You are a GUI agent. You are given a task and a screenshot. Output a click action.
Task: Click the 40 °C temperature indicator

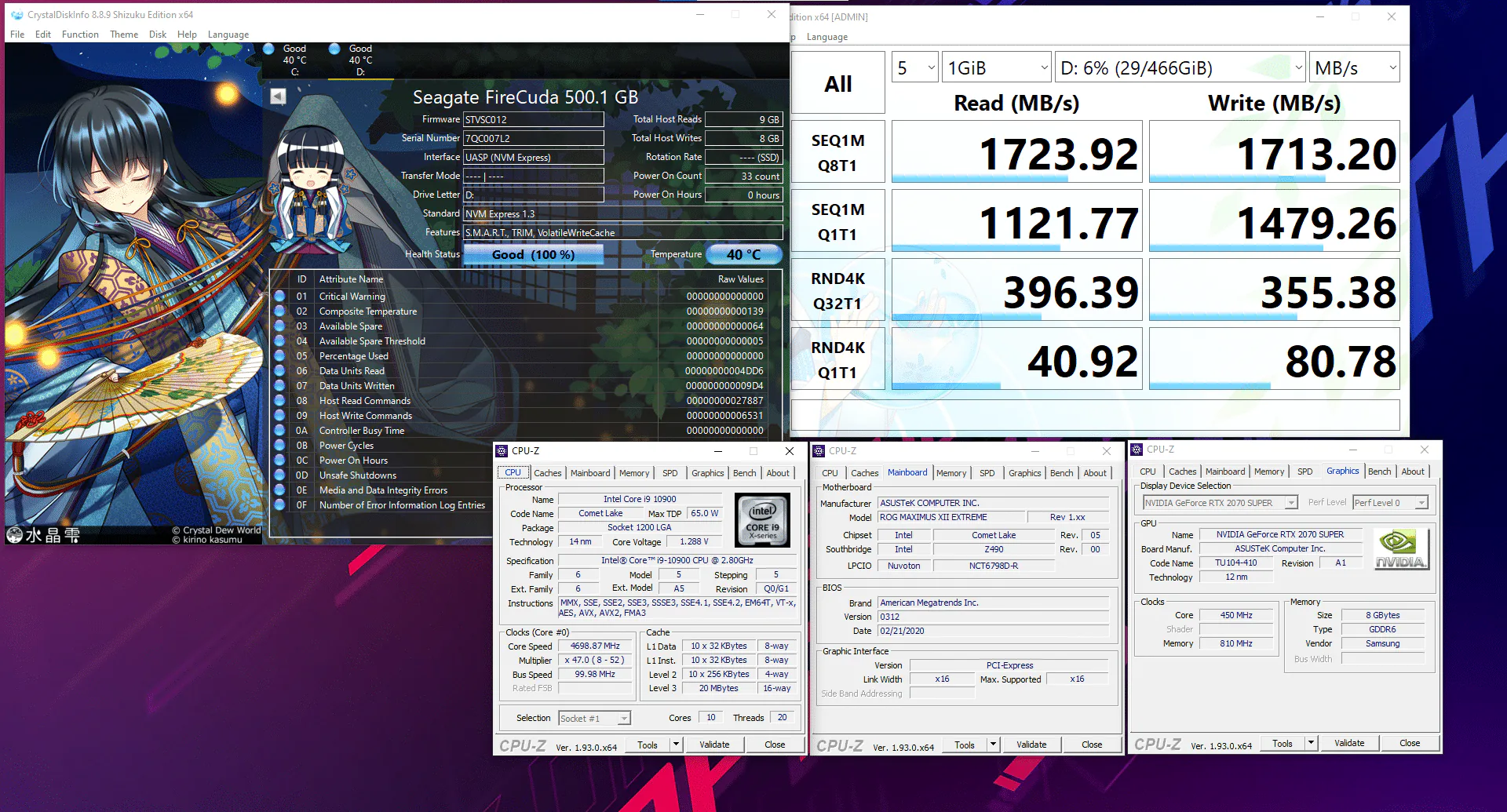[x=744, y=254]
